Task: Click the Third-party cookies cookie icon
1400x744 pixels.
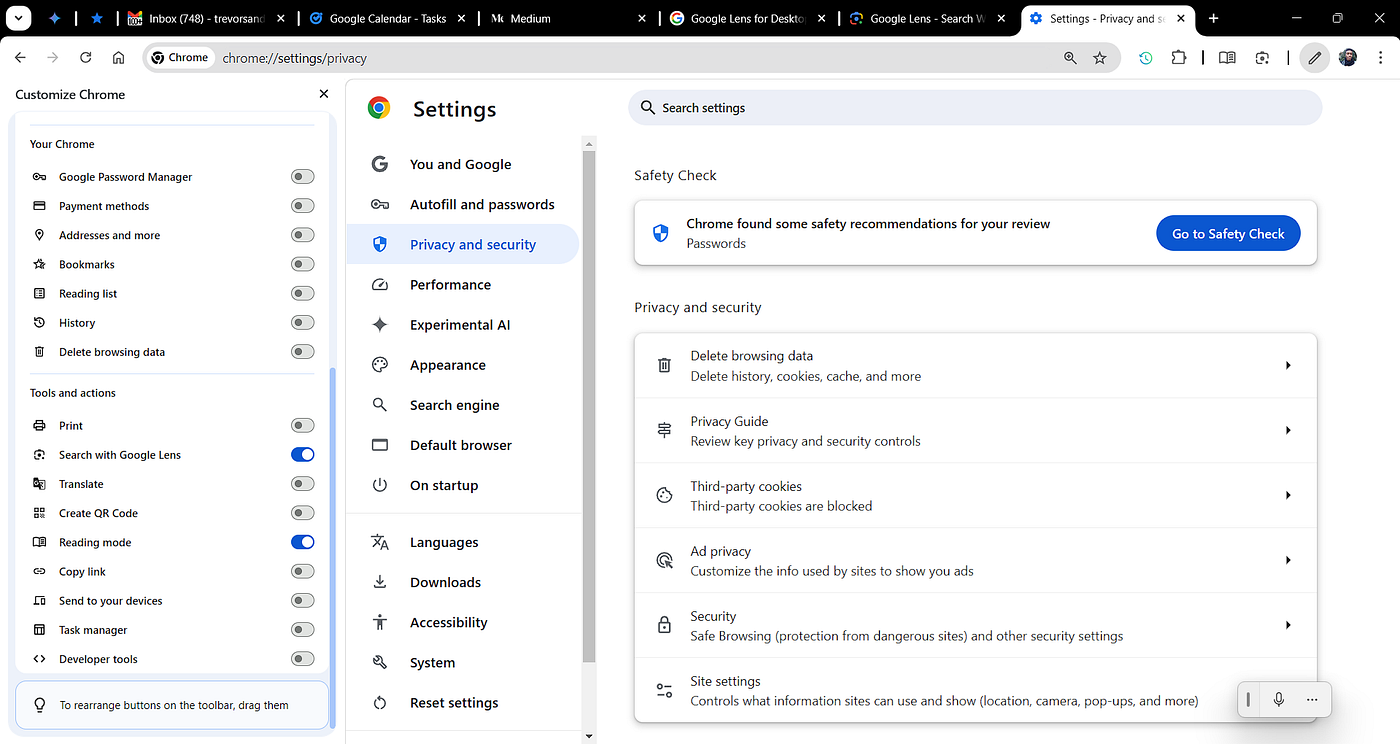Action: 664,496
